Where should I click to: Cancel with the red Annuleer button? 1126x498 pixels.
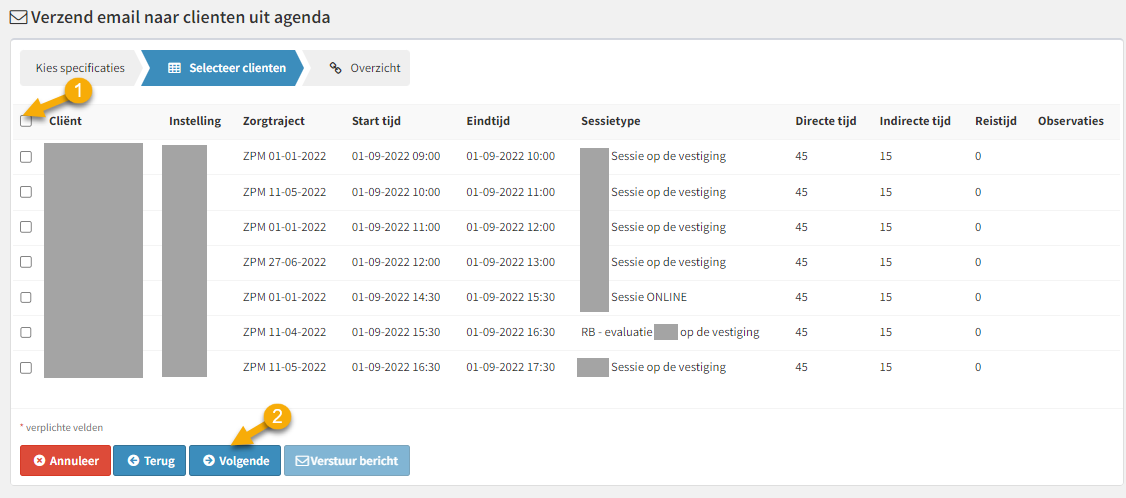pos(65,461)
